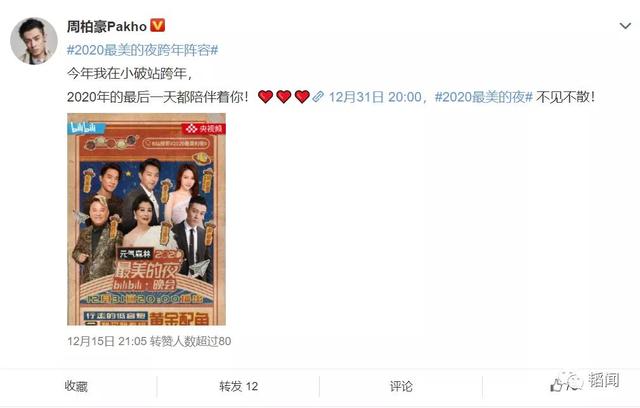Open the post options chevron menu
The image size is (640, 408).
pos(625,27)
